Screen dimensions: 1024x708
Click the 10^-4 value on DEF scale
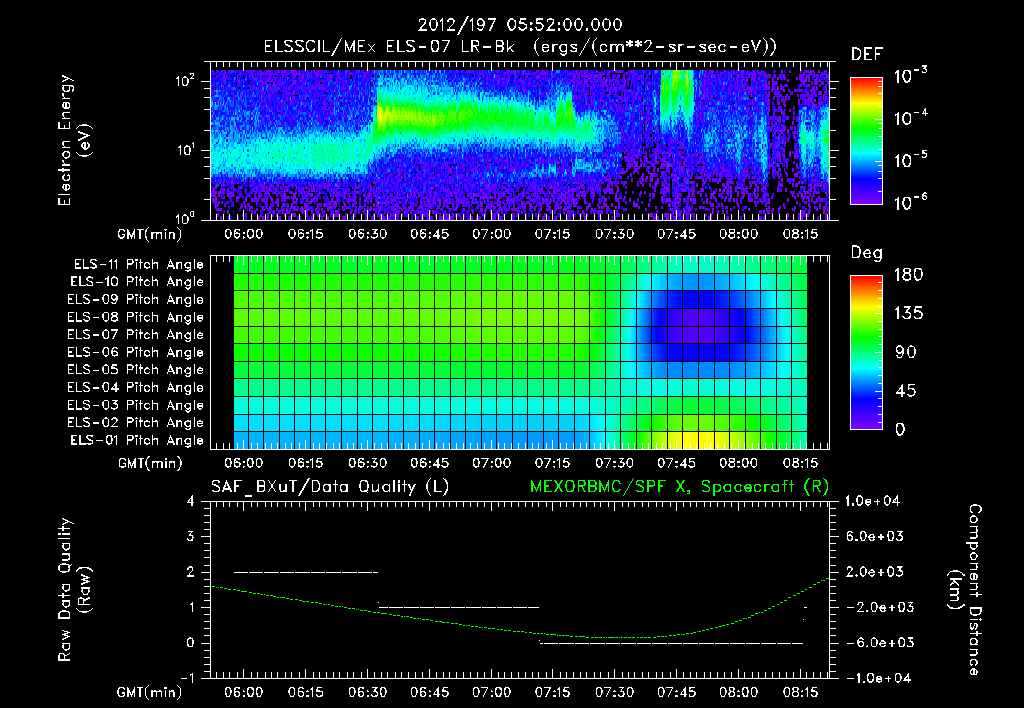pos(911,118)
